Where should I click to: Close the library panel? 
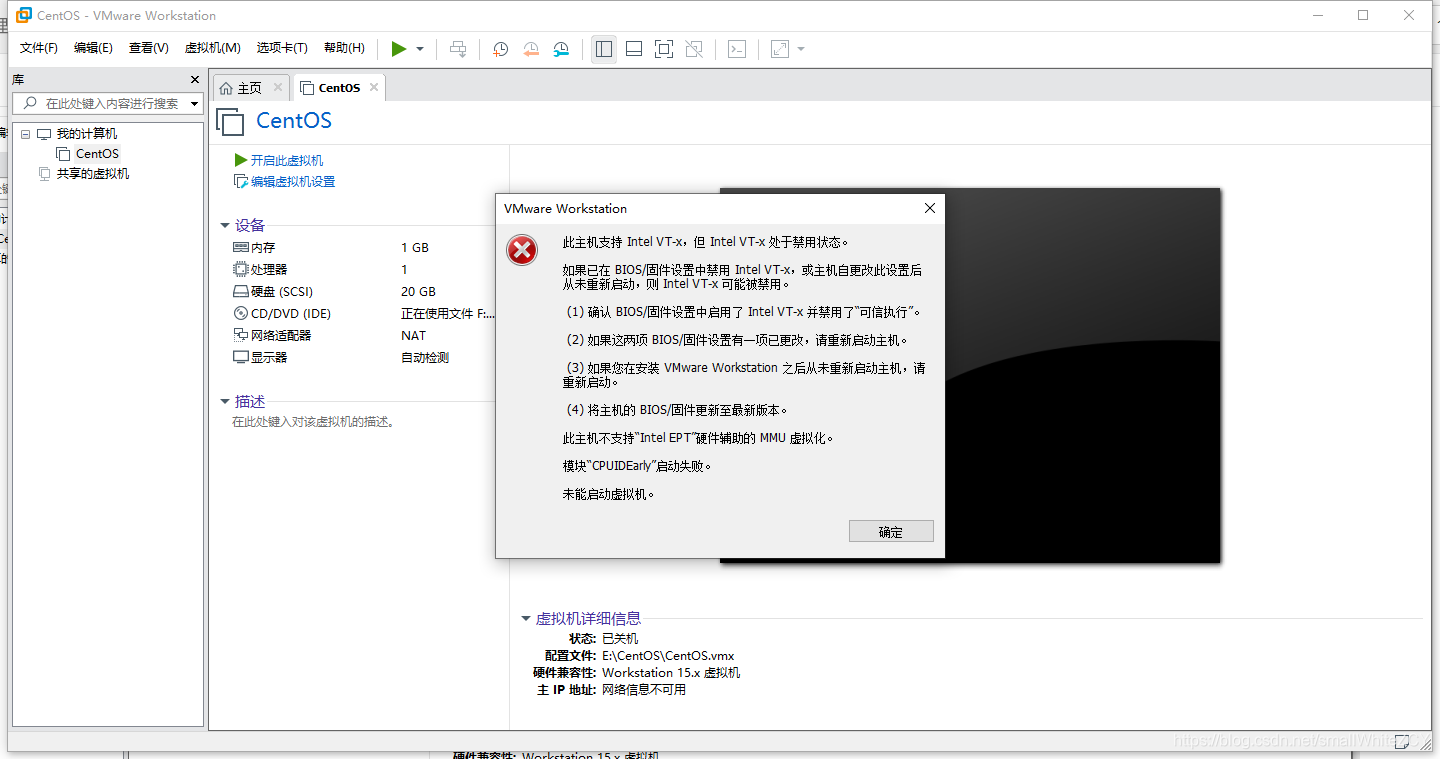195,80
